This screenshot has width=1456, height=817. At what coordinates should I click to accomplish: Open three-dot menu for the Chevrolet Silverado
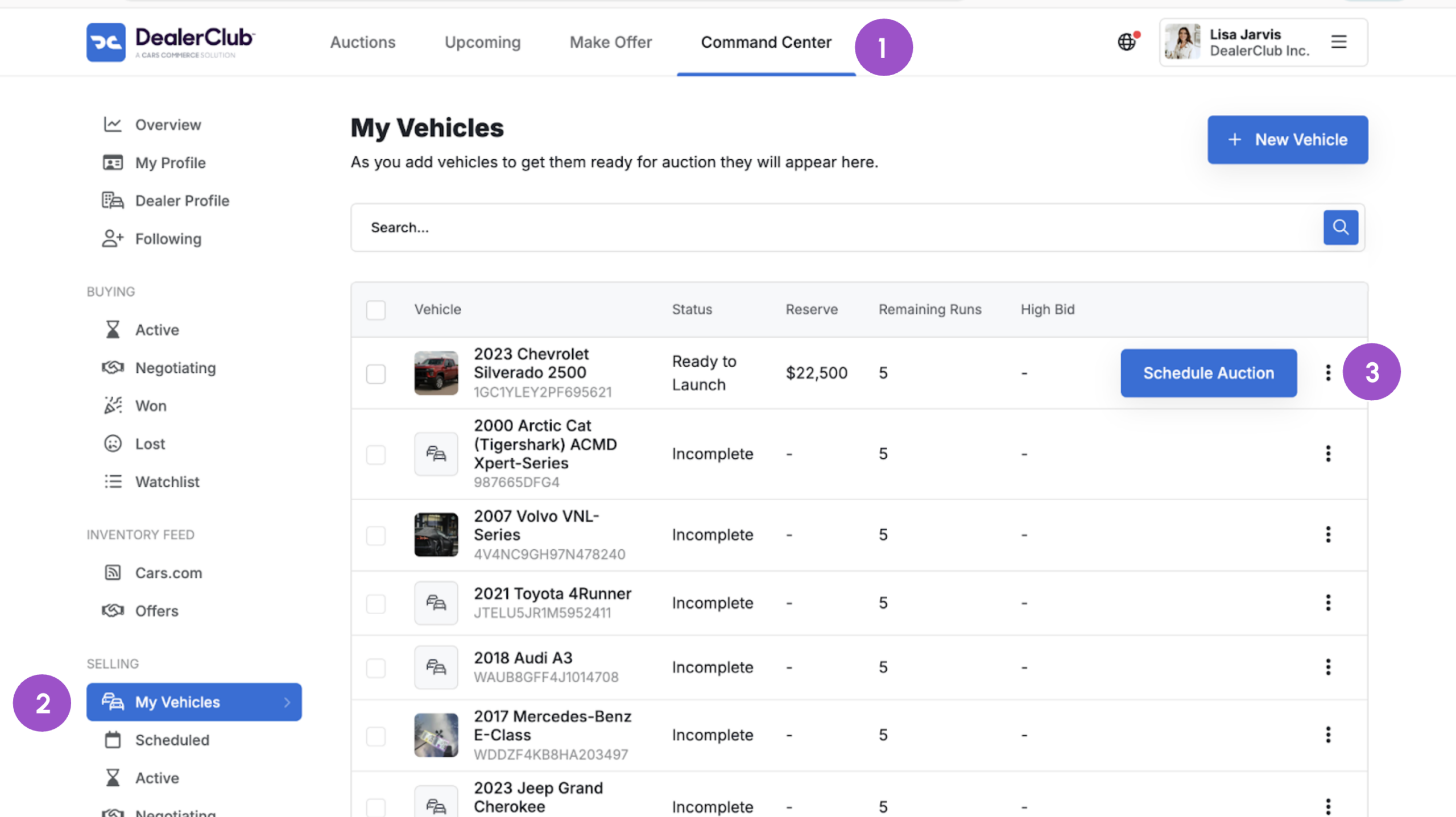(1328, 373)
